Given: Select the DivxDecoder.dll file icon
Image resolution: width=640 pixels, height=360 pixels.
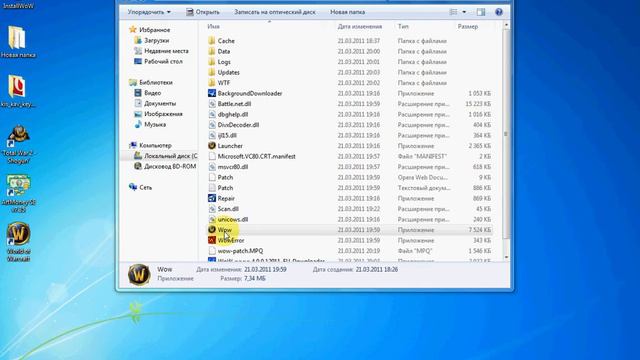Looking at the screenshot, I should click(x=211, y=125).
